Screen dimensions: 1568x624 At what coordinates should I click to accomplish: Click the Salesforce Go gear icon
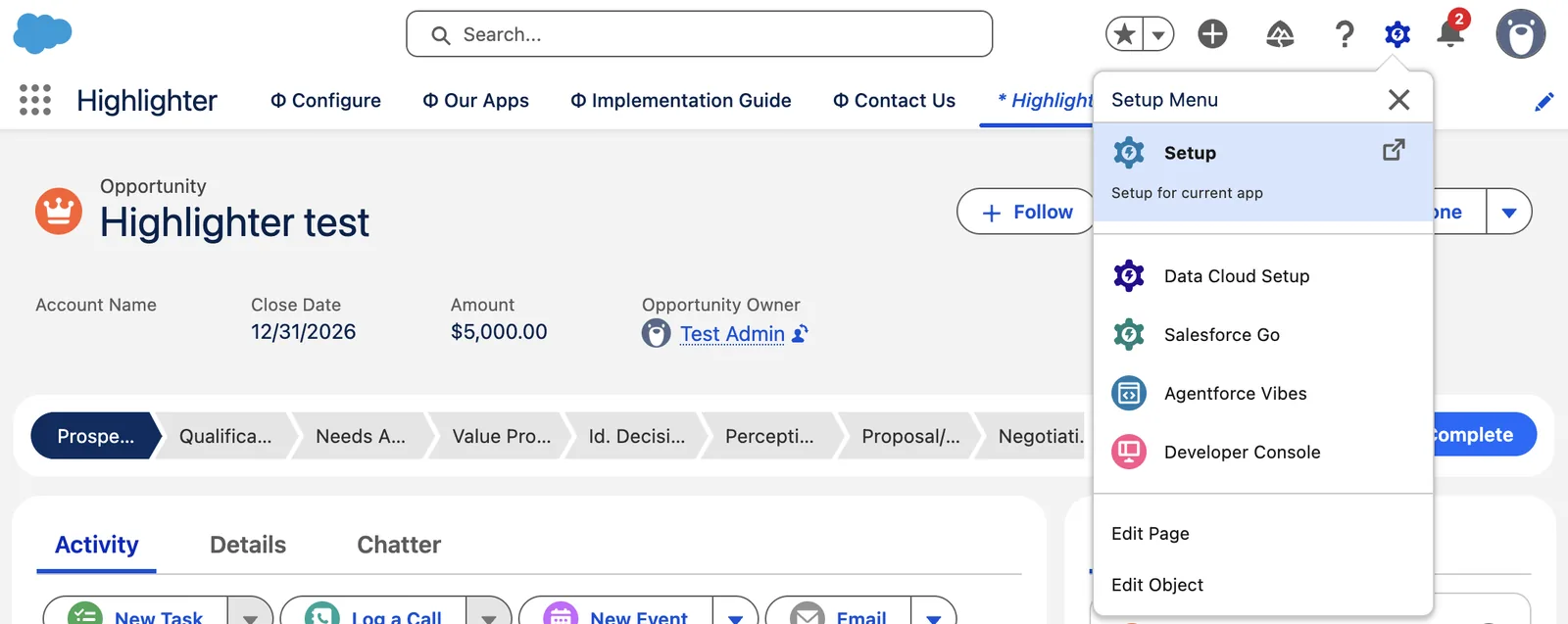coord(1129,335)
